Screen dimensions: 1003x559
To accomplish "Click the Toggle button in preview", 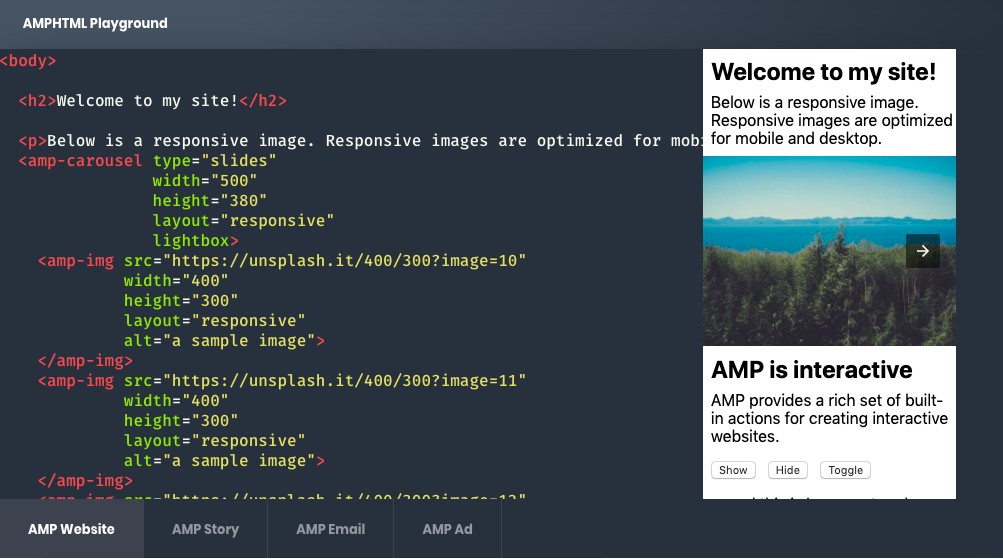I will (845, 470).
